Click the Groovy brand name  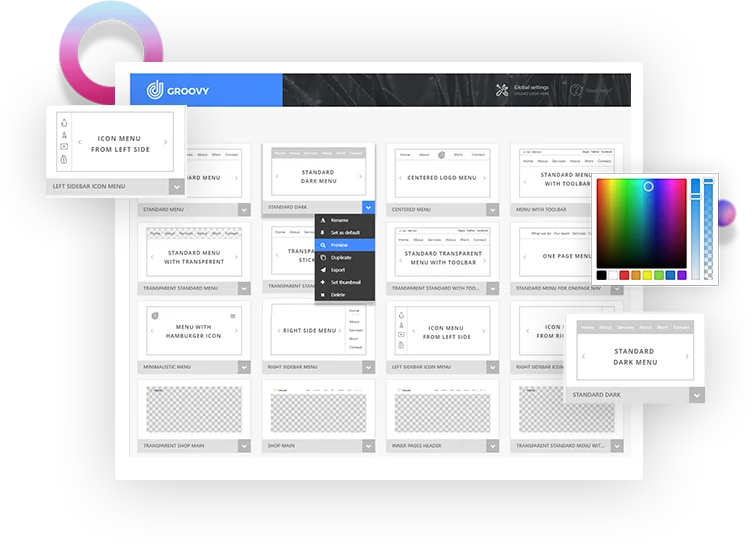(x=188, y=91)
